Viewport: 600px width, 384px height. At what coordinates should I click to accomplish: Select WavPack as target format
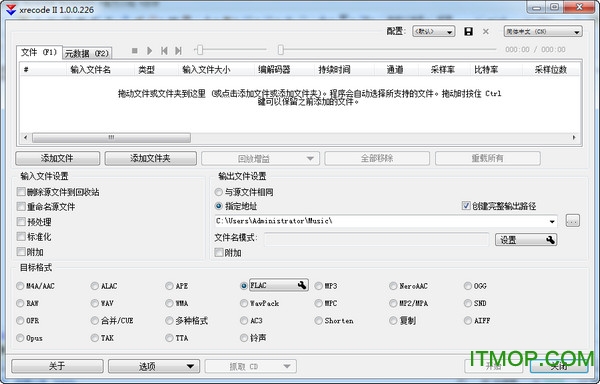[244, 303]
